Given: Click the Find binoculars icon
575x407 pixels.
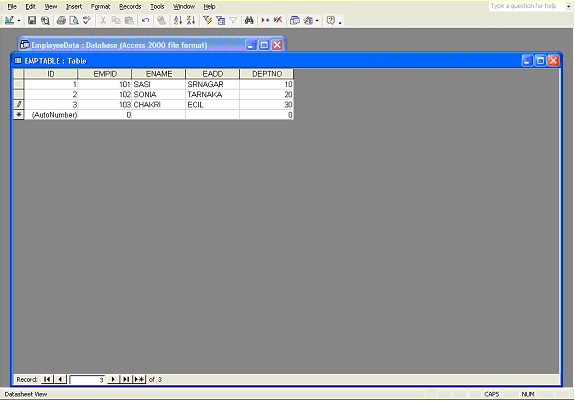Looking at the screenshot, I should (249, 21).
